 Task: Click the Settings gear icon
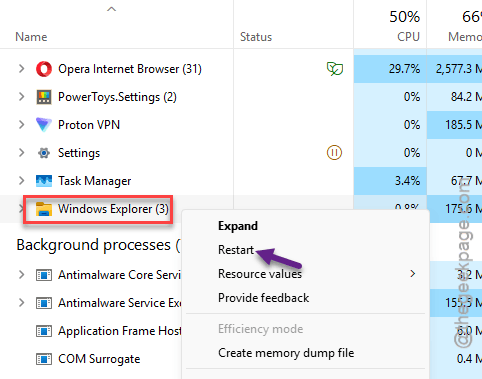tap(44, 153)
